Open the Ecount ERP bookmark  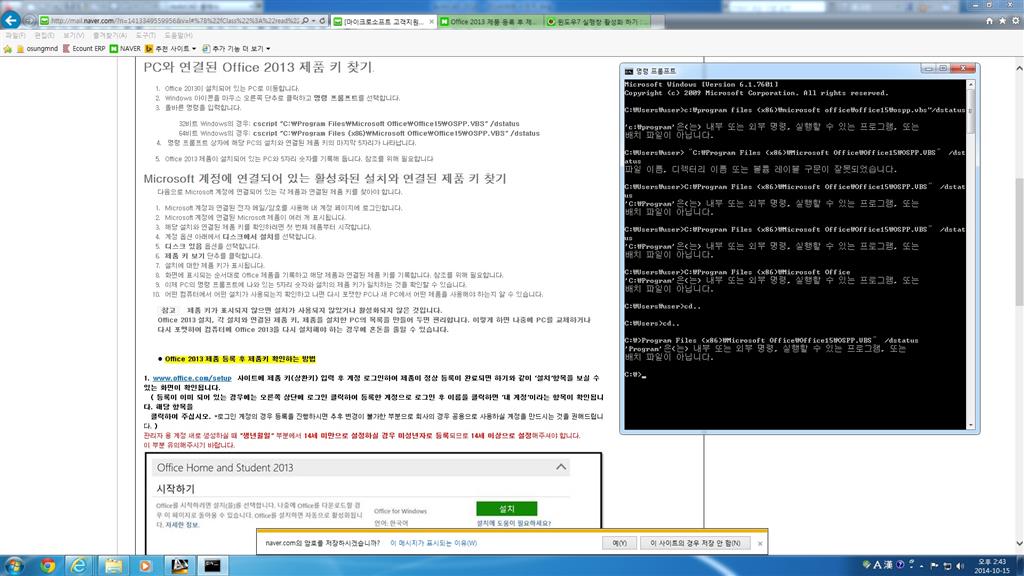click(84, 49)
